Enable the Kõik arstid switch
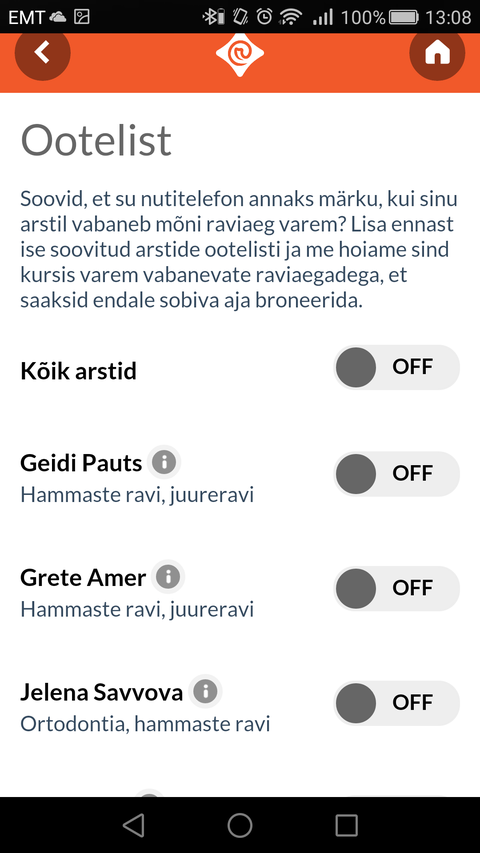This screenshot has width=480, height=853. click(x=397, y=367)
